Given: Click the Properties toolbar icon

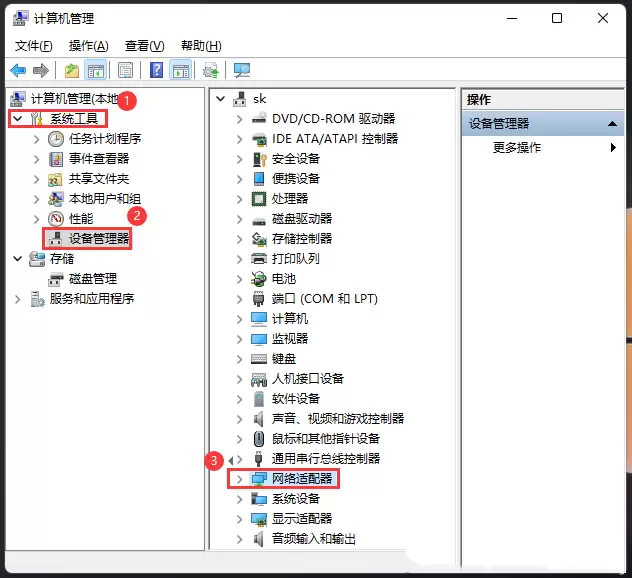Looking at the screenshot, I should 125,71.
